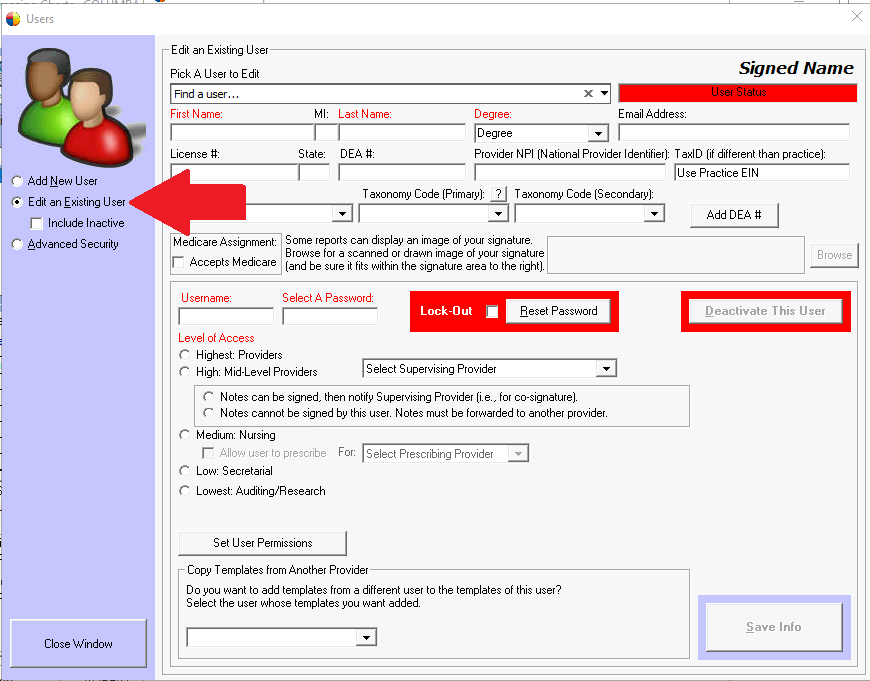This screenshot has width=870, height=681.
Task: Click the Provider NPI input field
Action: 570,172
